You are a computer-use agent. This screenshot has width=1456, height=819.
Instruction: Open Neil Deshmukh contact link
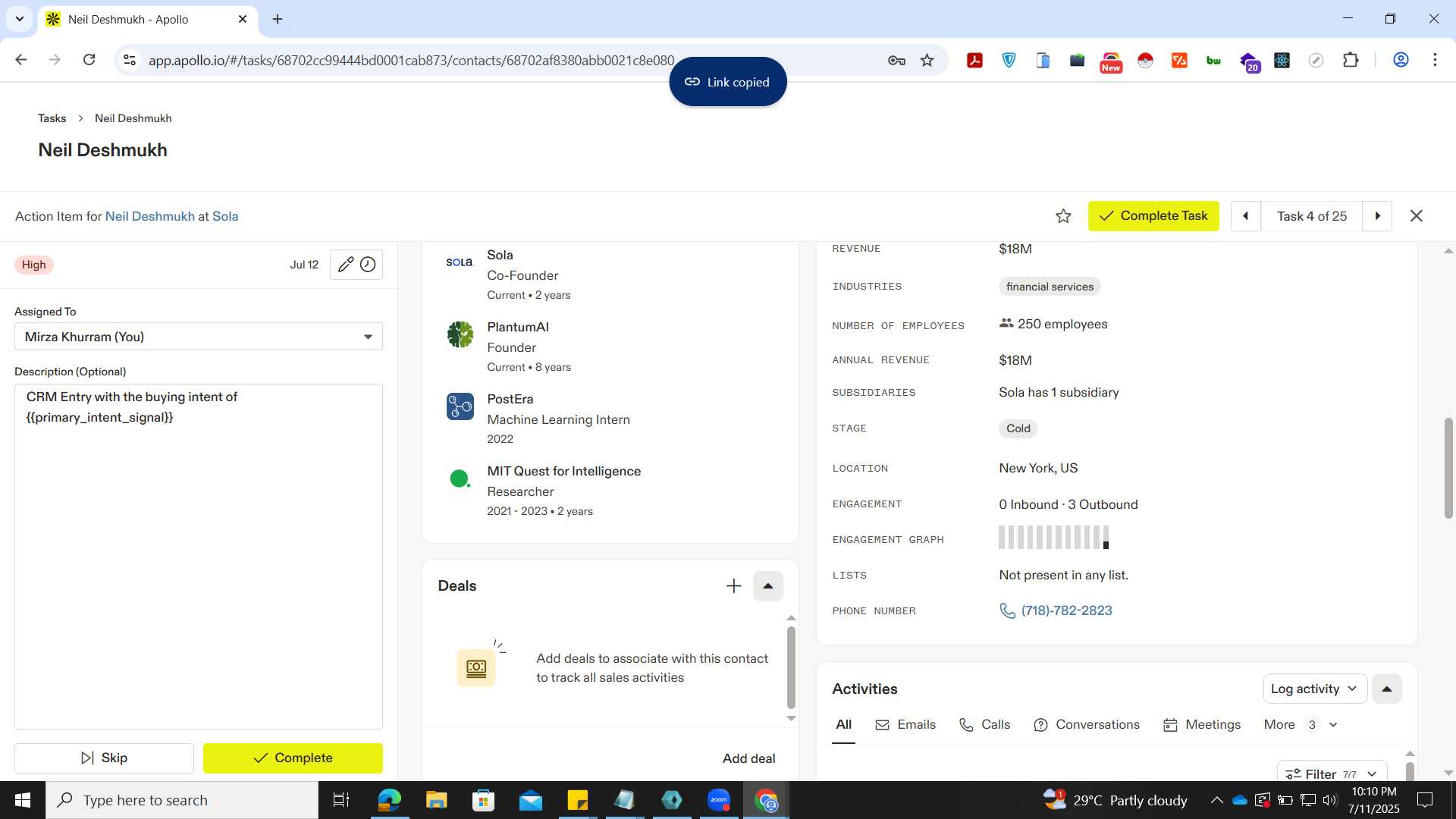pyautogui.click(x=149, y=216)
